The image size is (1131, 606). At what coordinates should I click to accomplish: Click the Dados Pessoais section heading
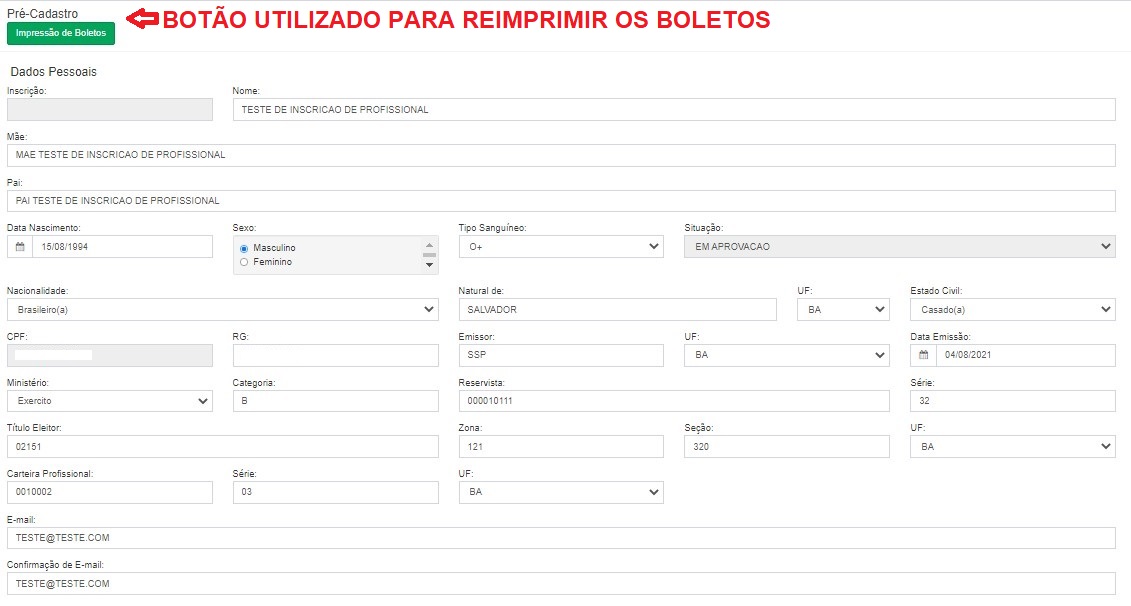pyautogui.click(x=53, y=72)
